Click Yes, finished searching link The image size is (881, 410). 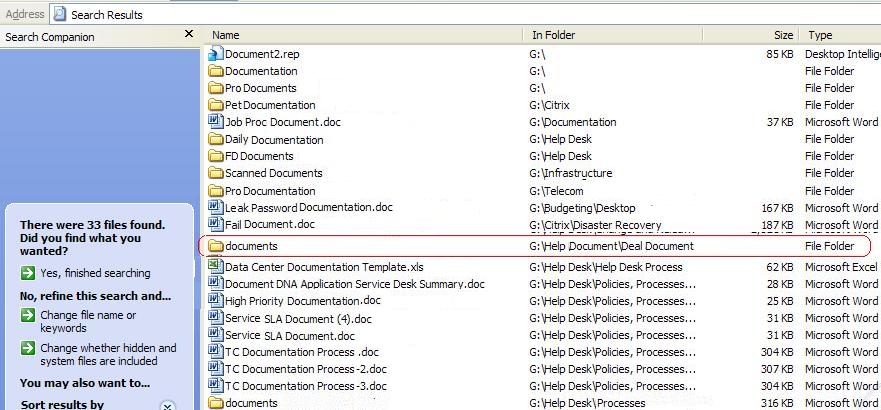pos(95,273)
